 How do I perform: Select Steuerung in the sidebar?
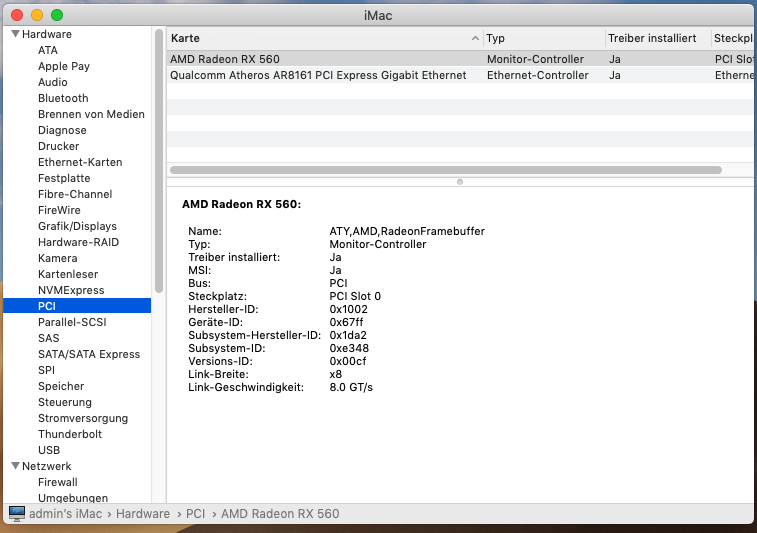(65, 402)
